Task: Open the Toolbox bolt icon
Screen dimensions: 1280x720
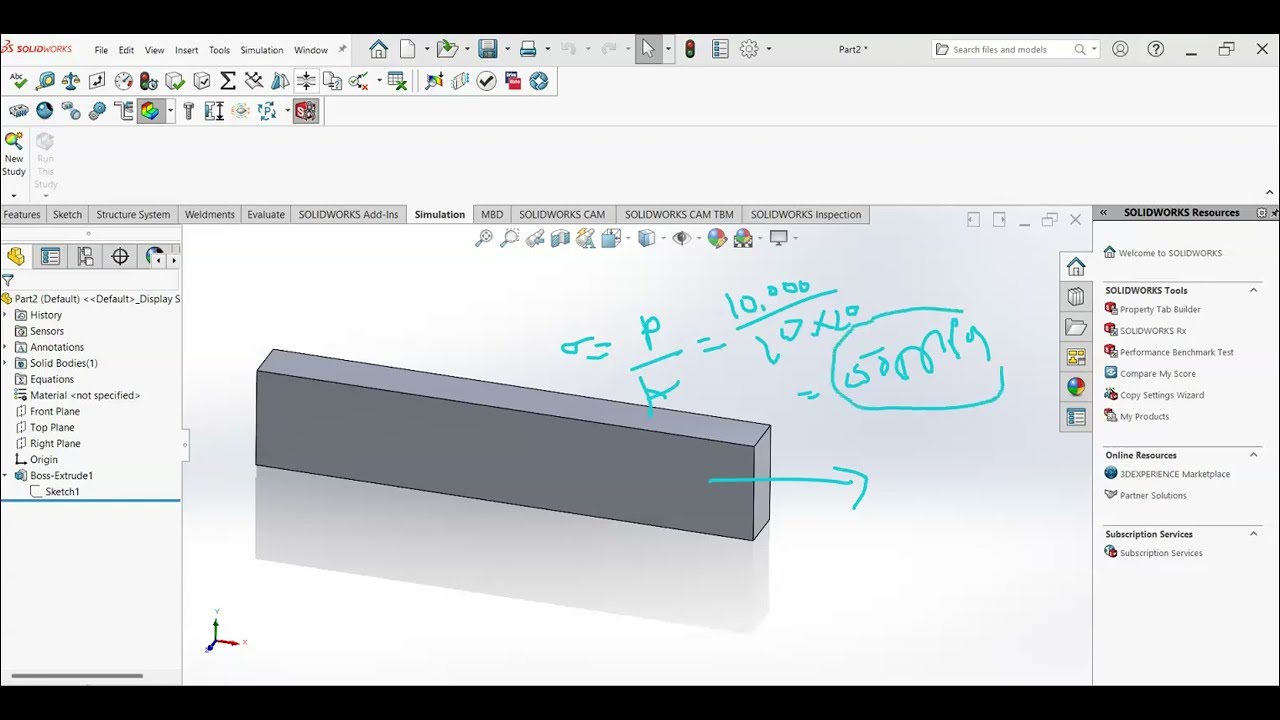Action: (x=188, y=111)
